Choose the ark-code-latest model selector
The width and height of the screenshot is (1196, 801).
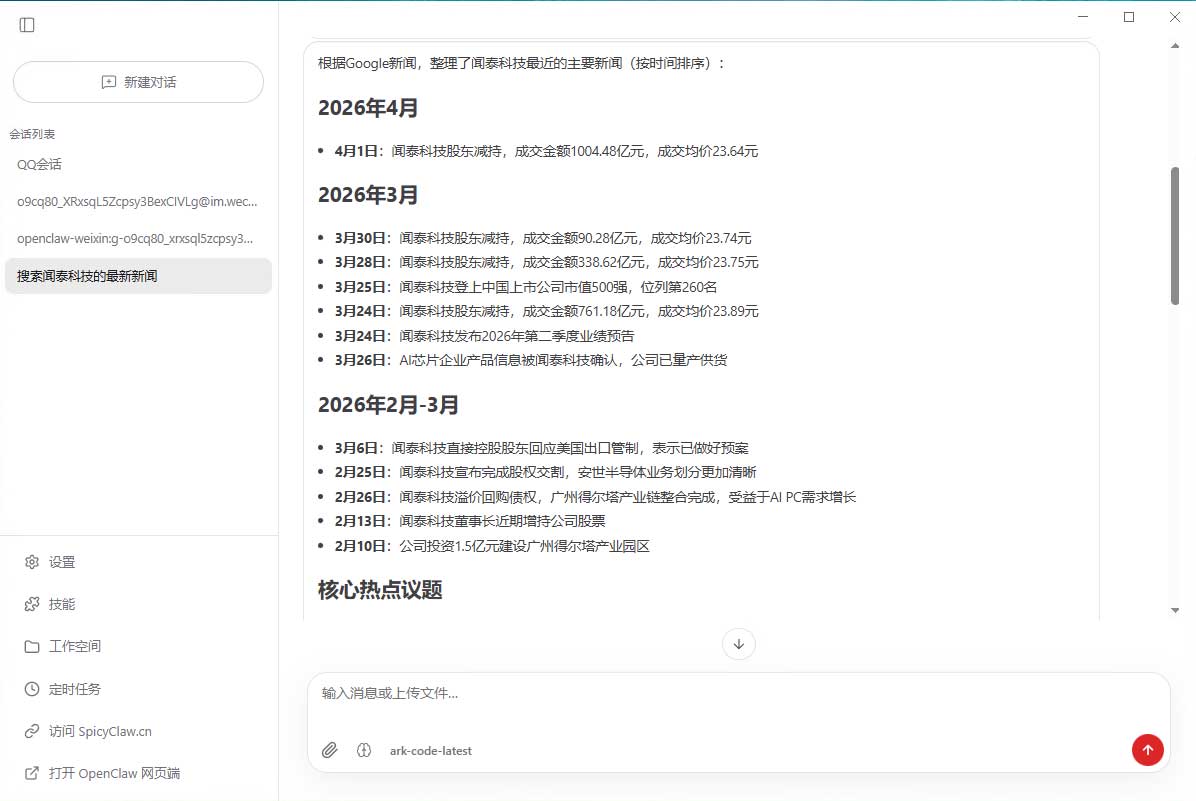430,751
